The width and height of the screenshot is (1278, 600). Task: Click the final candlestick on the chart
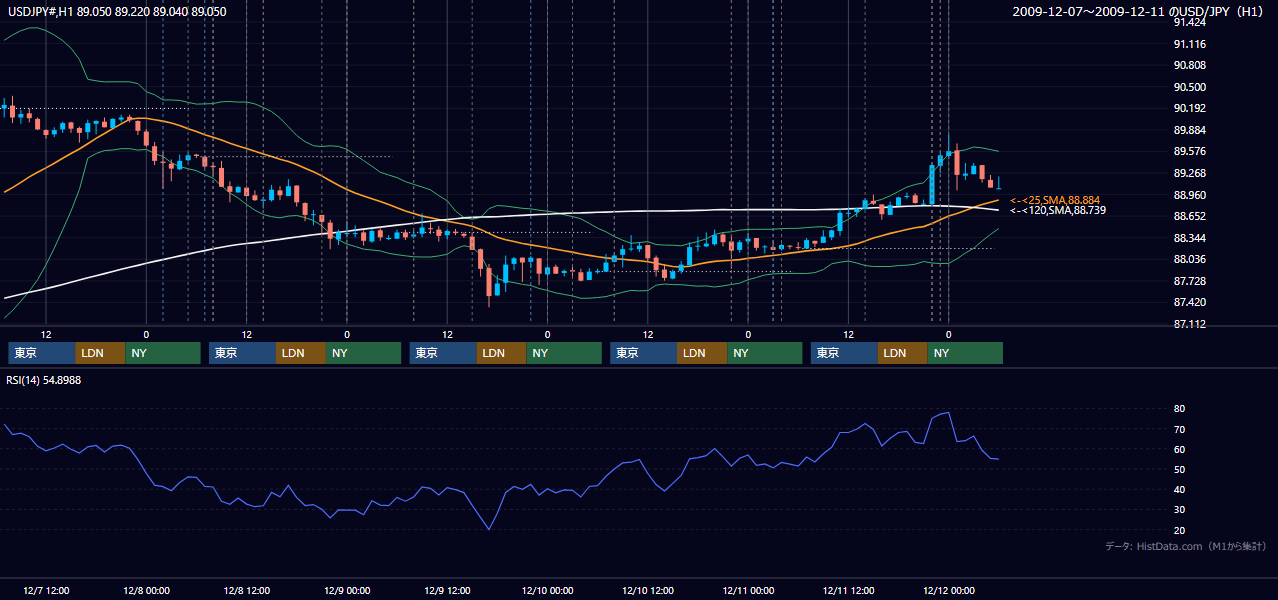(x=999, y=182)
